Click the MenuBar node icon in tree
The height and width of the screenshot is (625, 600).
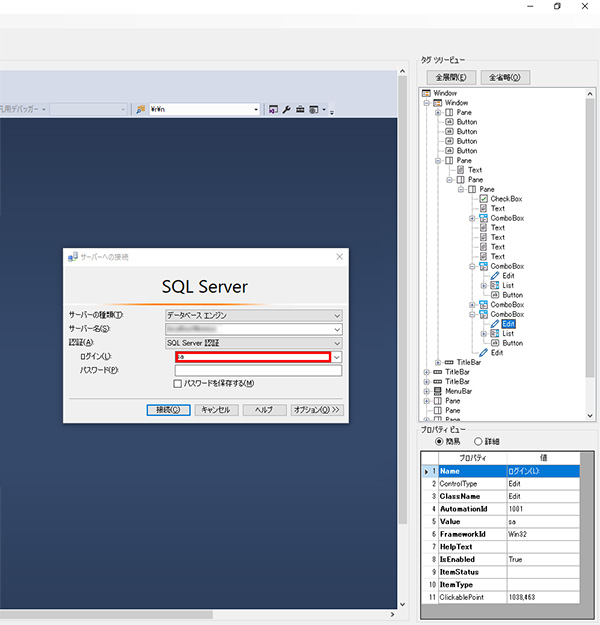437,391
